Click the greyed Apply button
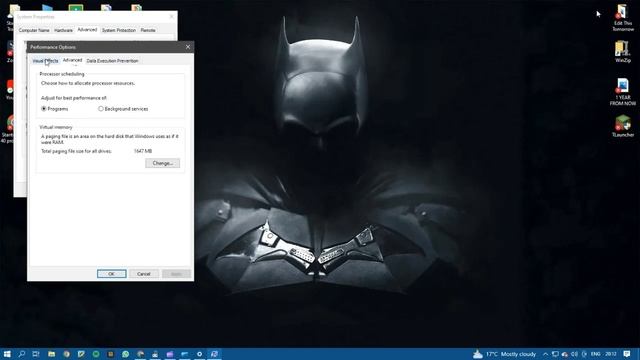The image size is (640, 360). (x=176, y=274)
